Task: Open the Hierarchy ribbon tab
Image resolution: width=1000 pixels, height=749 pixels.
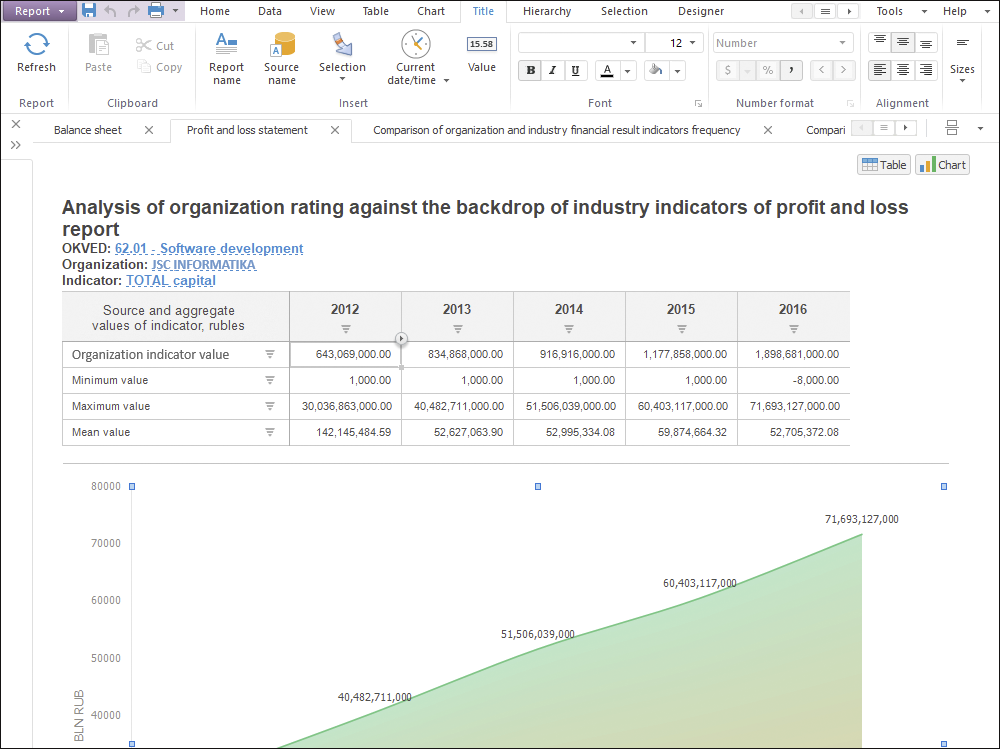Action: click(547, 11)
